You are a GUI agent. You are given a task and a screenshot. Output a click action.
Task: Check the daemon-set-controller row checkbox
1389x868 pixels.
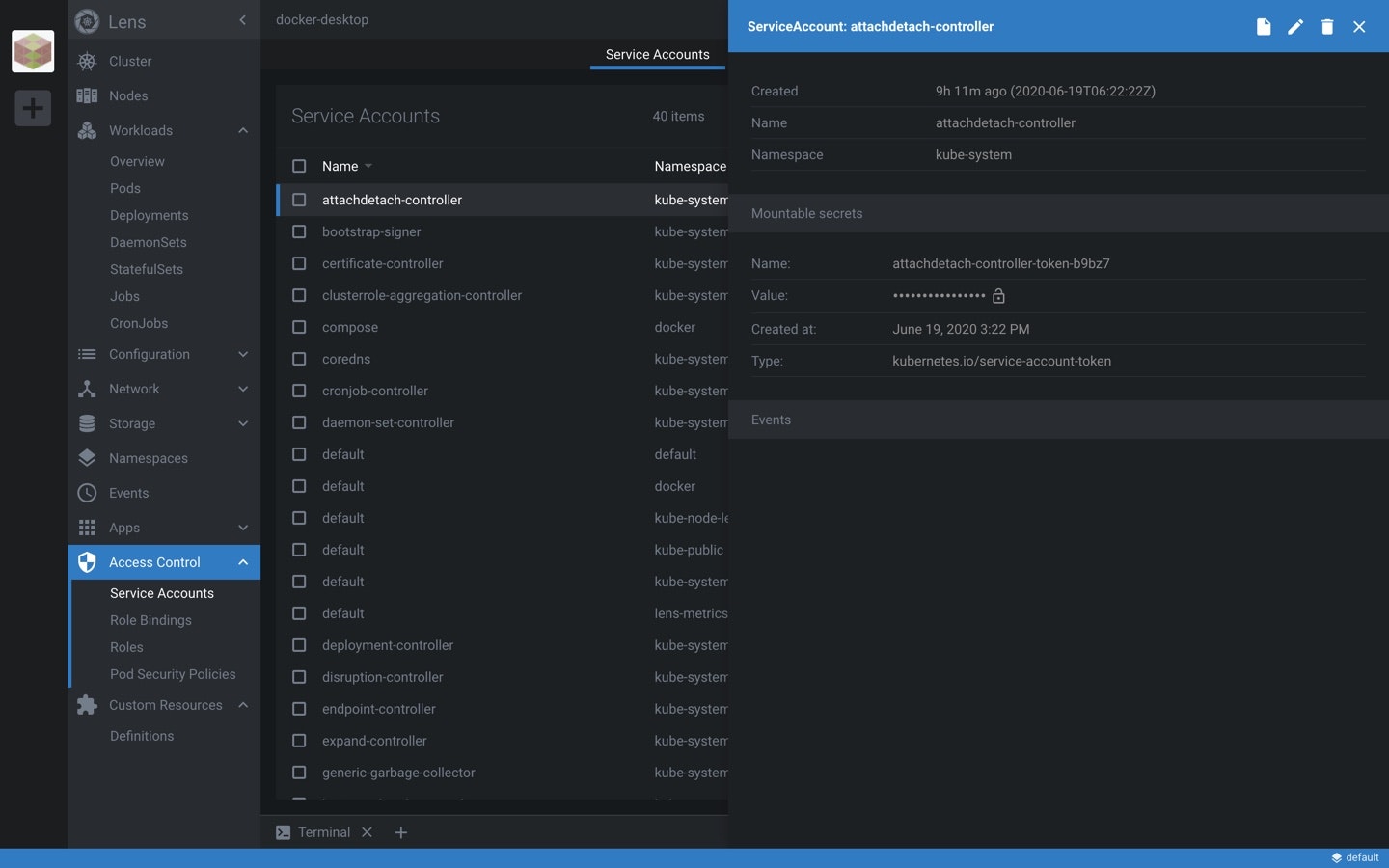tap(299, 422)
